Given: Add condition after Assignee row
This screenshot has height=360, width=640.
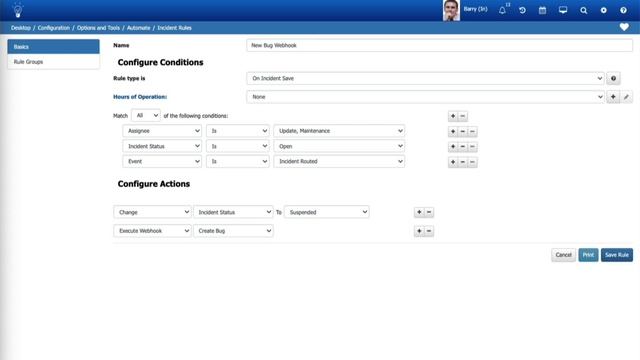Looking at the screenshot, I should tap(453, 131).
